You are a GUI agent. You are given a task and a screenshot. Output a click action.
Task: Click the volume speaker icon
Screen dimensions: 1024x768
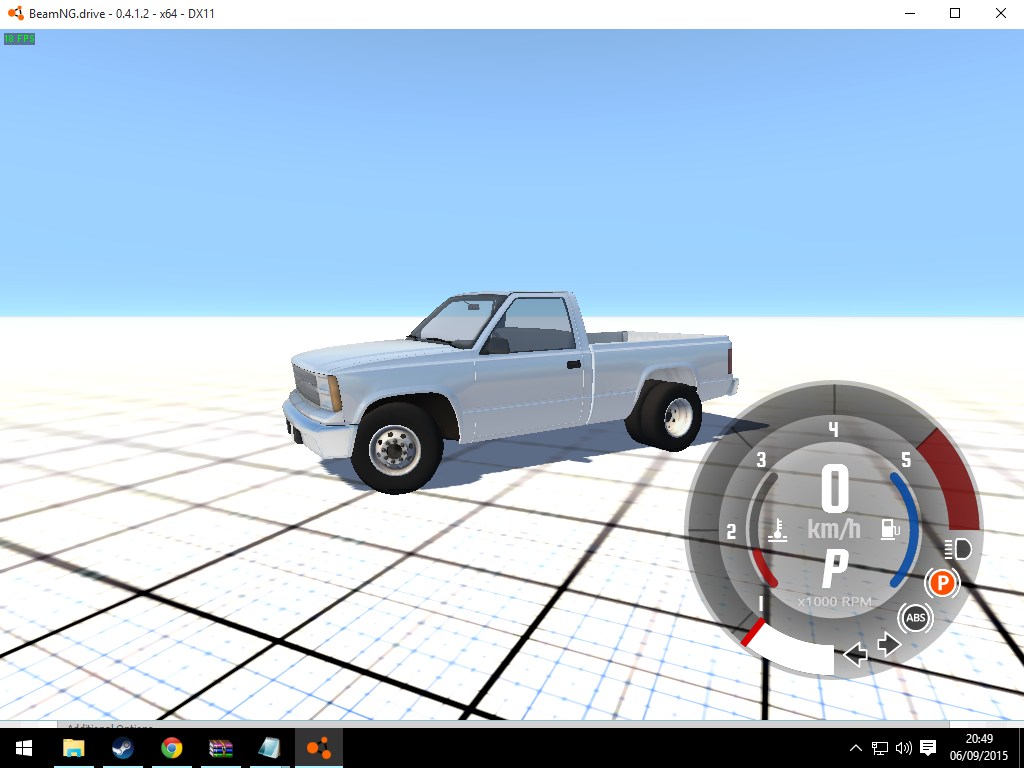pos(903,748)
